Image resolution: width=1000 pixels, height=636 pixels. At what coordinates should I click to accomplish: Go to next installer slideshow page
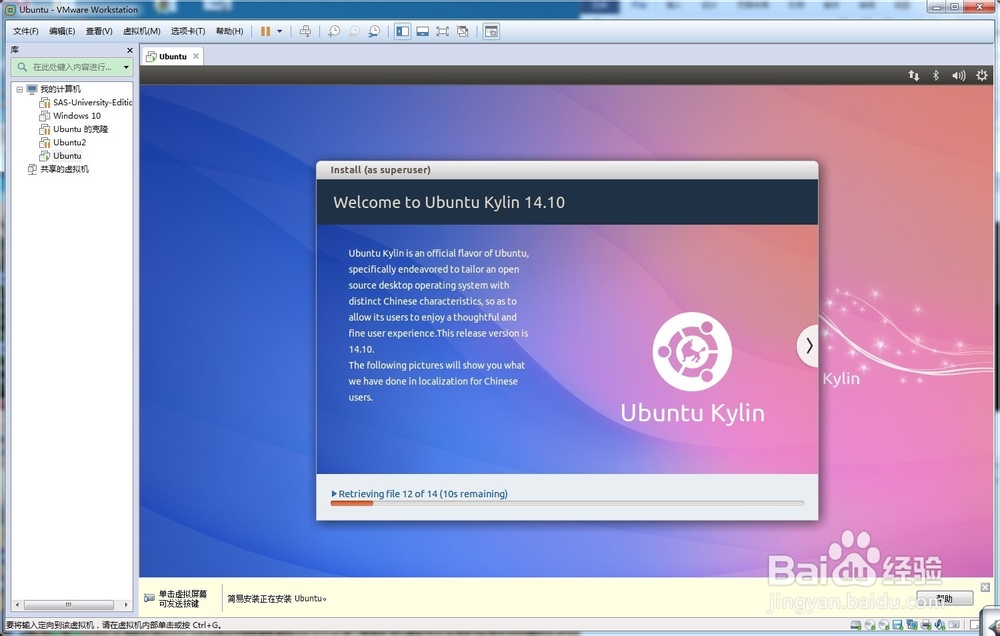[809, 345]
